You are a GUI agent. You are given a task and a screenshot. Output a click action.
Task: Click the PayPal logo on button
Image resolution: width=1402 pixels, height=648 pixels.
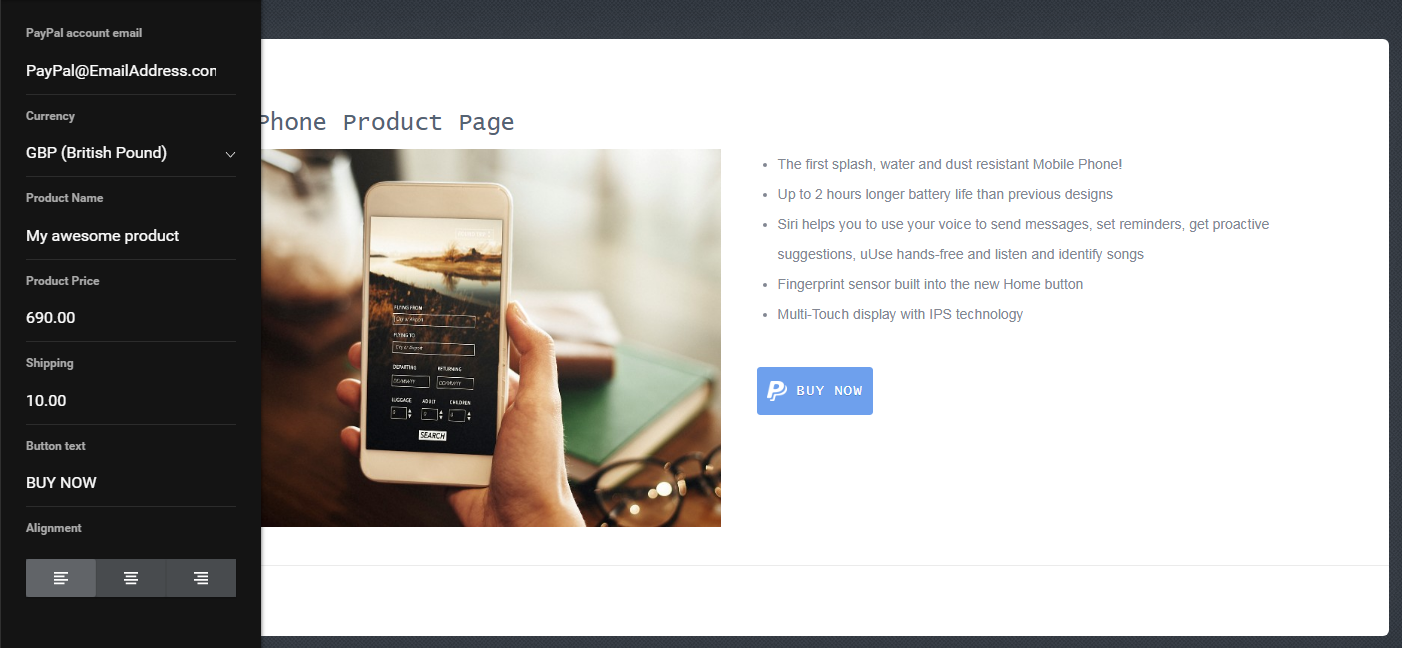(x=777, y=391)
